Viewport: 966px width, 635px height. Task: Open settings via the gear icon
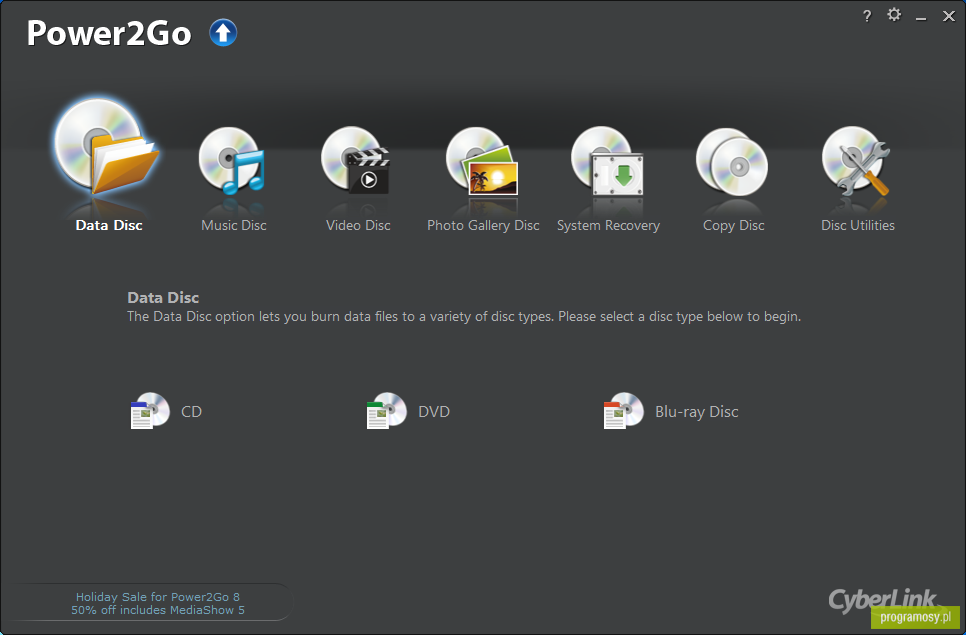coord(894,14)
